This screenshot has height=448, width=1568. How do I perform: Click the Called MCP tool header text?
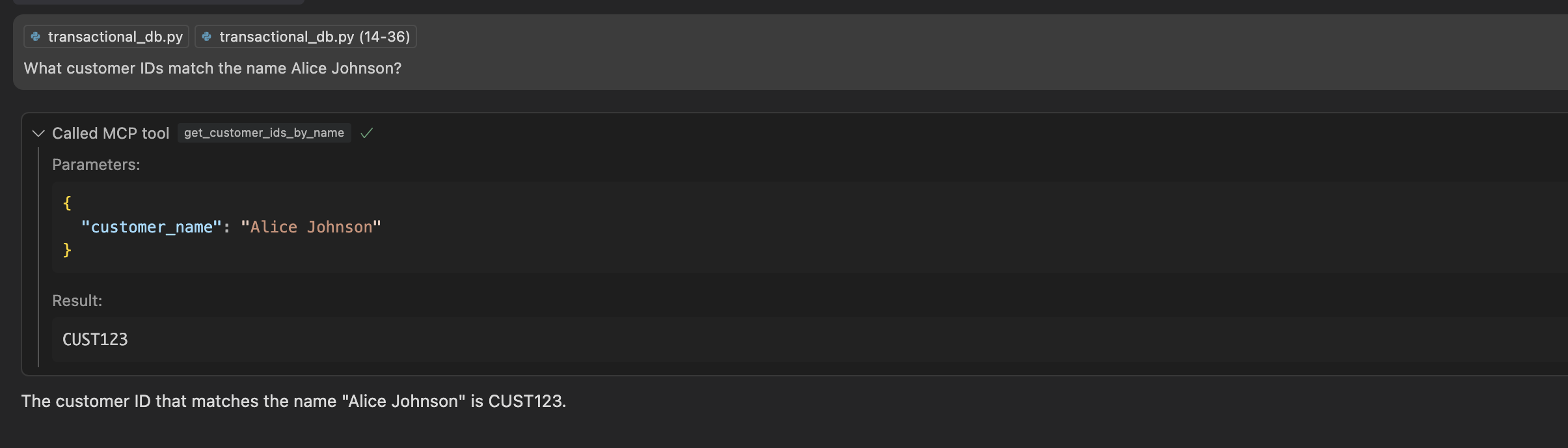tap(111, 133)
